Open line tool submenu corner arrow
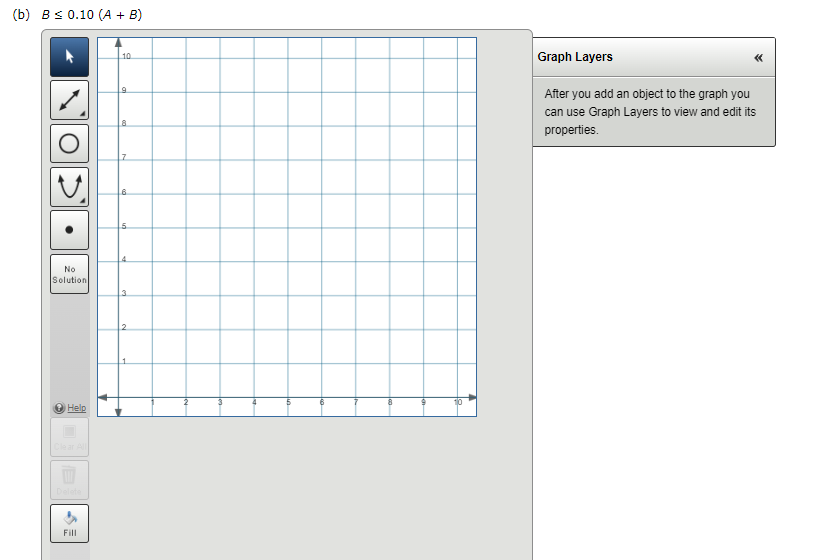834x560 pixels. [82, 114]
